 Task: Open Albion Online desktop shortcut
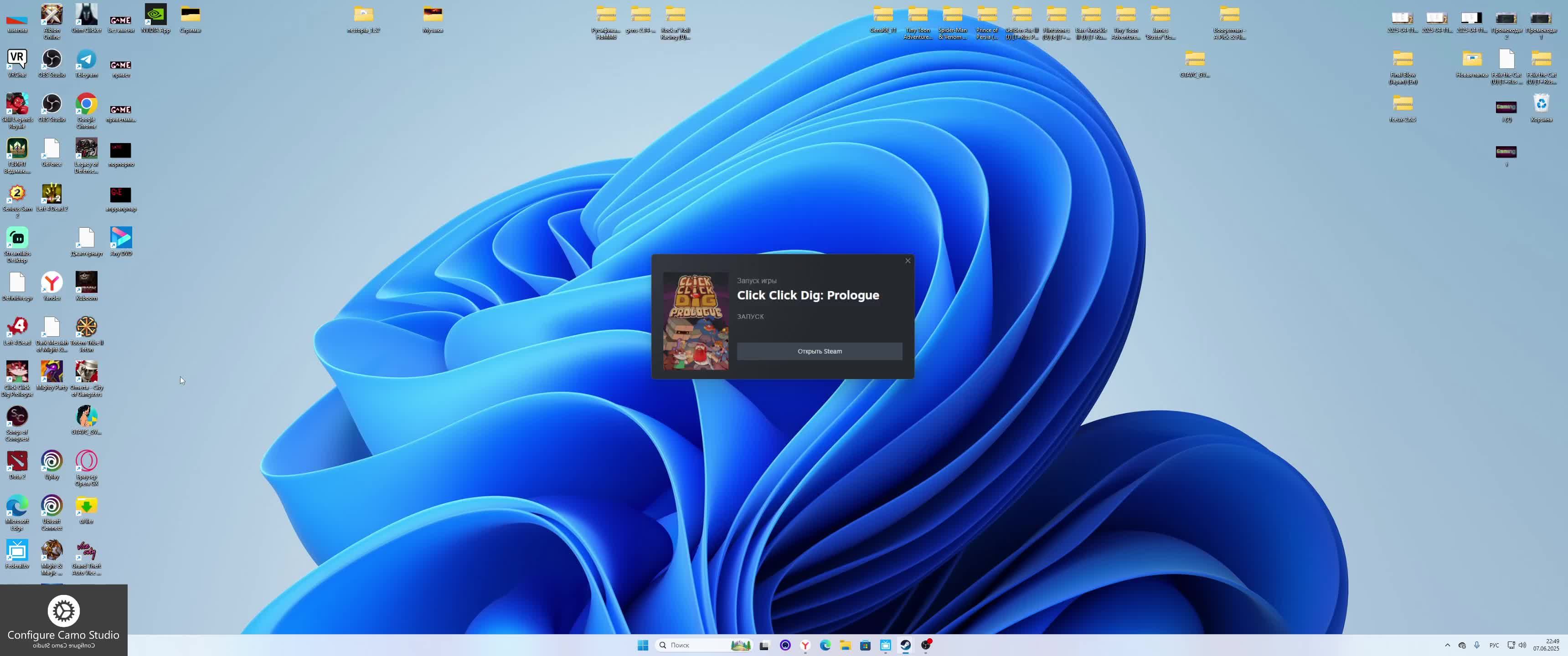pos(52,22)
